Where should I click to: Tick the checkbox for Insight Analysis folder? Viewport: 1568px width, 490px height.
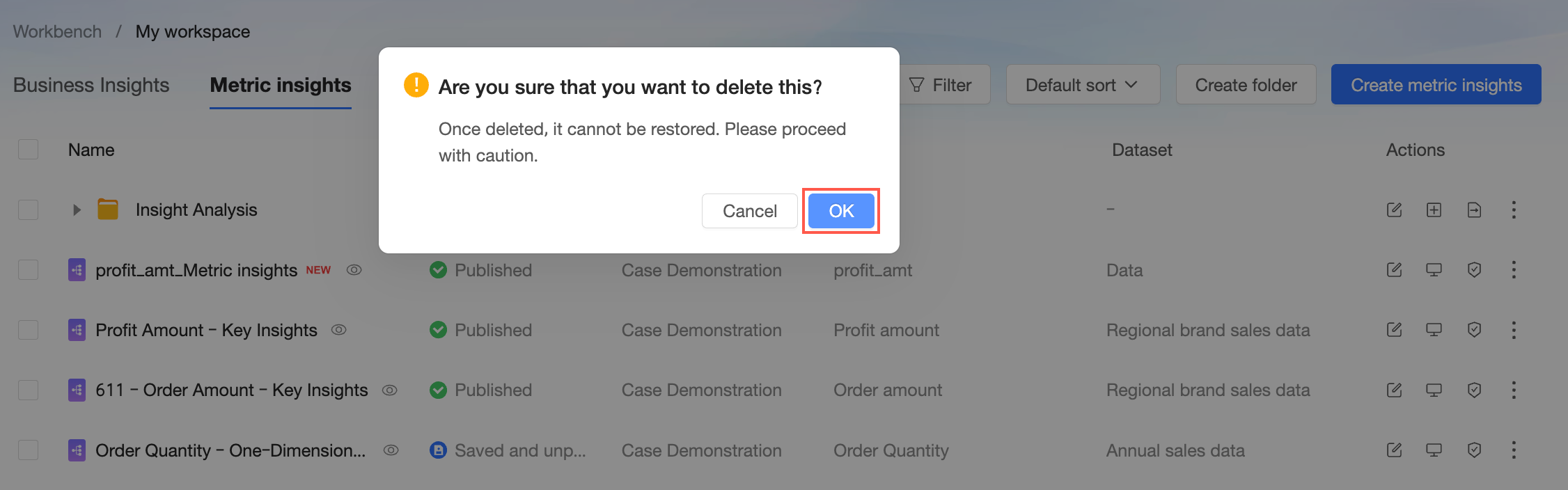pos(28,210)
